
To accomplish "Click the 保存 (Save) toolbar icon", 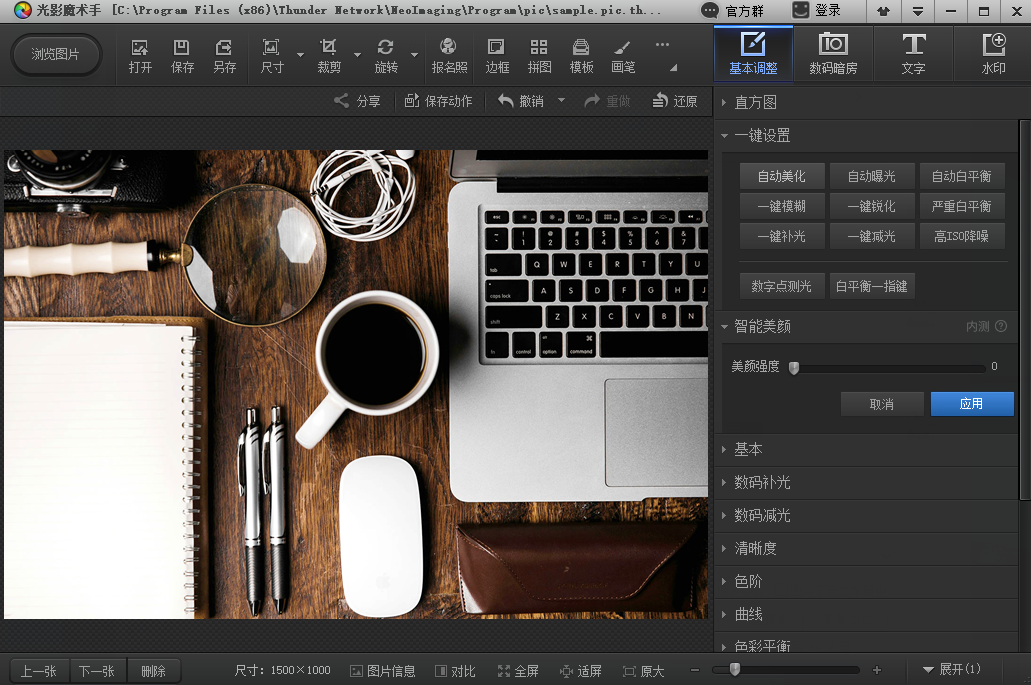I will tap(182, 56).
